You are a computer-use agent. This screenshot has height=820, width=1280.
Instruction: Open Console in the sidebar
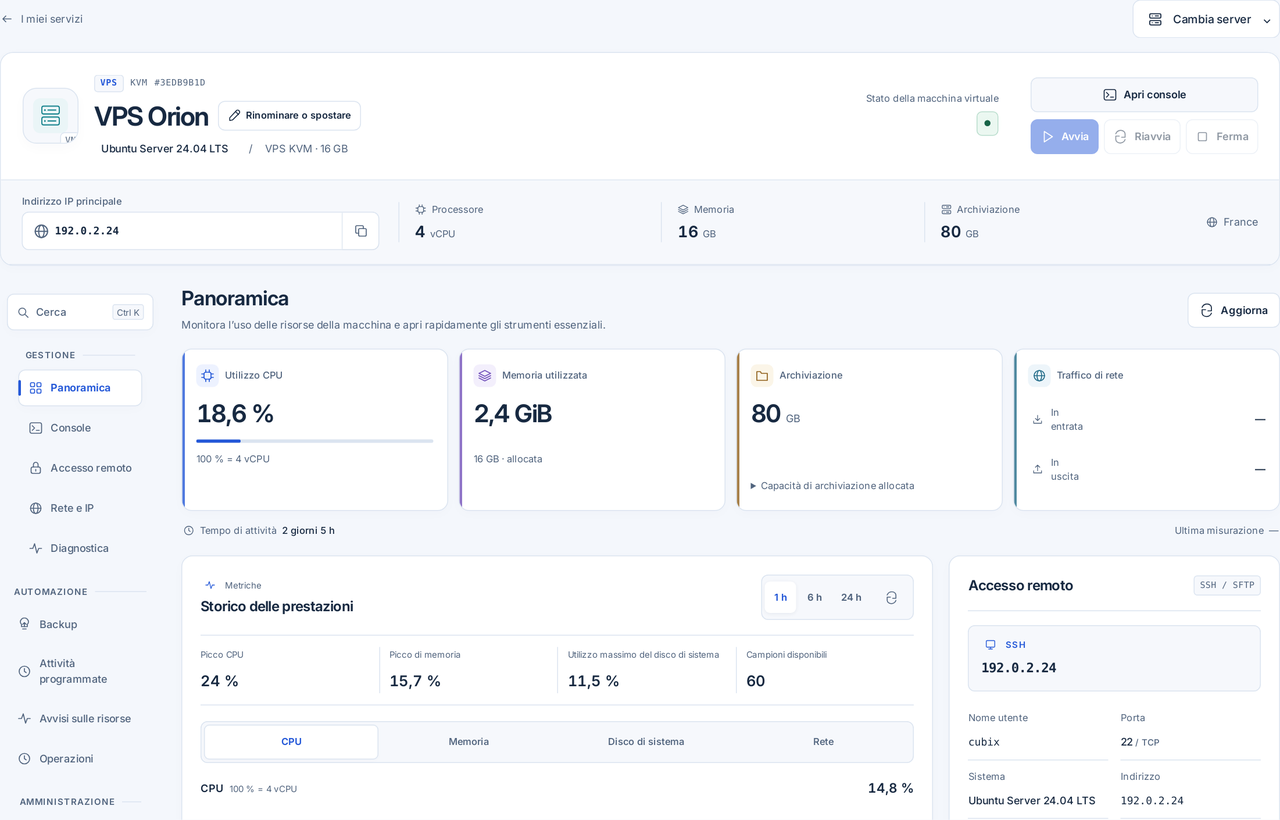[x=80, y=428]
